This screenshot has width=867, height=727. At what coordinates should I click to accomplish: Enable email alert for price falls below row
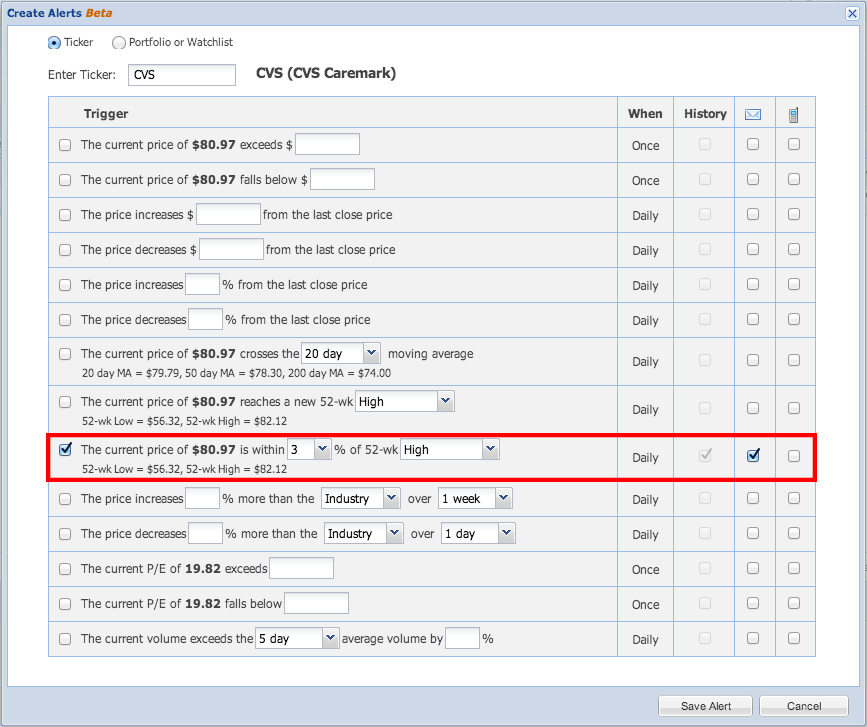pos(753,179)
